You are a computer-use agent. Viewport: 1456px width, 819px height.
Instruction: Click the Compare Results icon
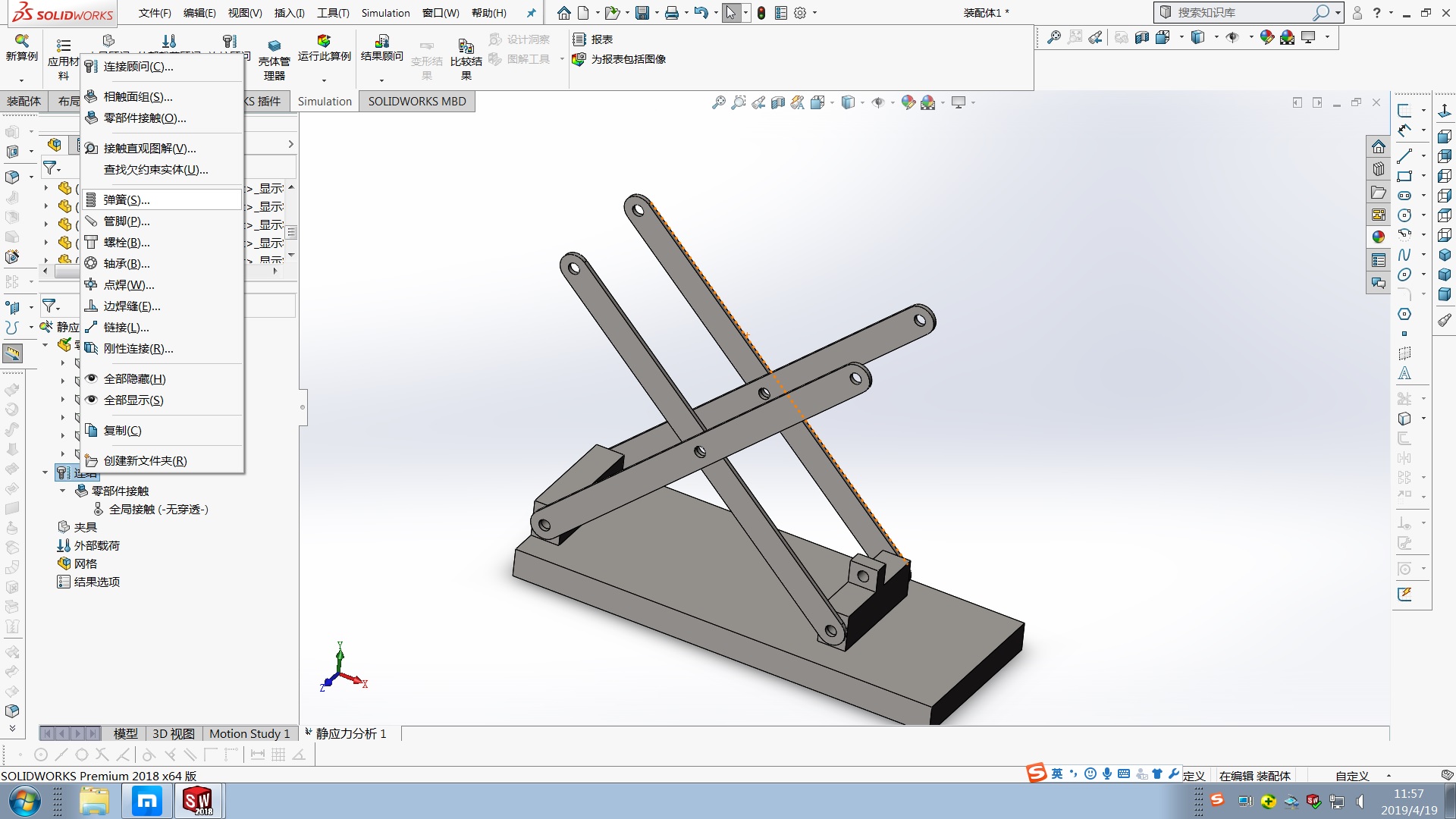tap(466, 47)
